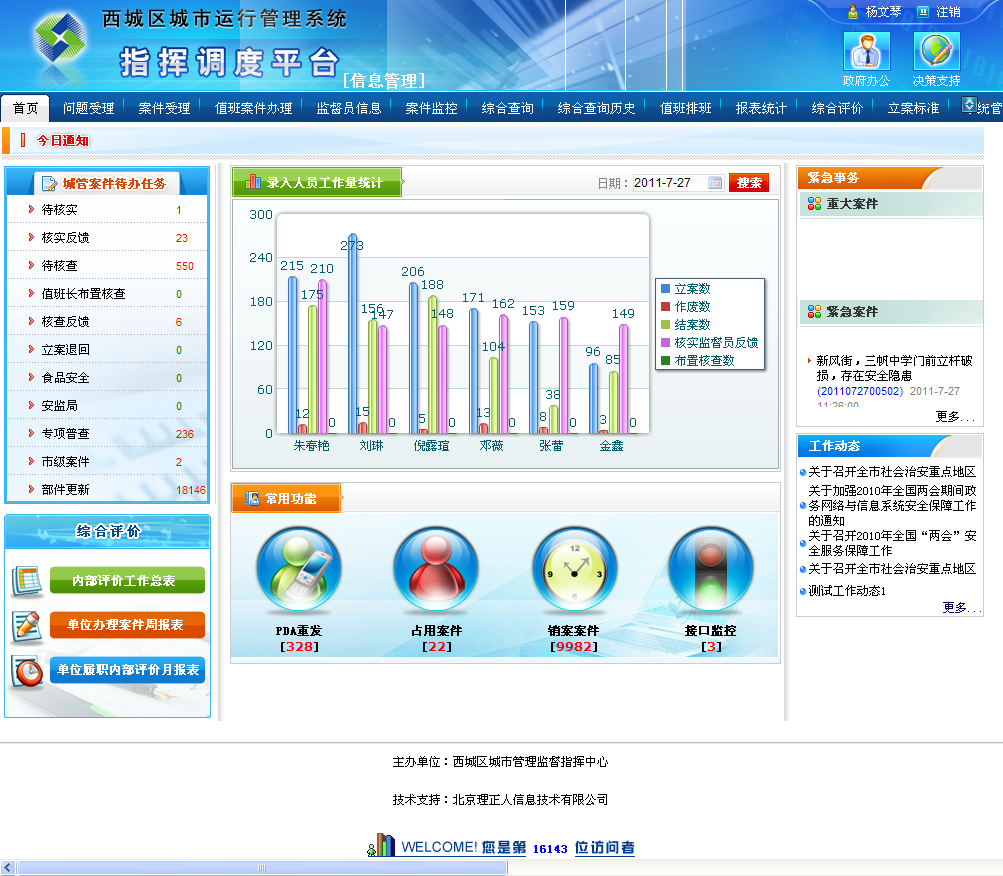Click the 立案数 blue legend swatch
The height and width of the screenshot is (876, 1003).
pyautogui.click(x=665, y=289)
